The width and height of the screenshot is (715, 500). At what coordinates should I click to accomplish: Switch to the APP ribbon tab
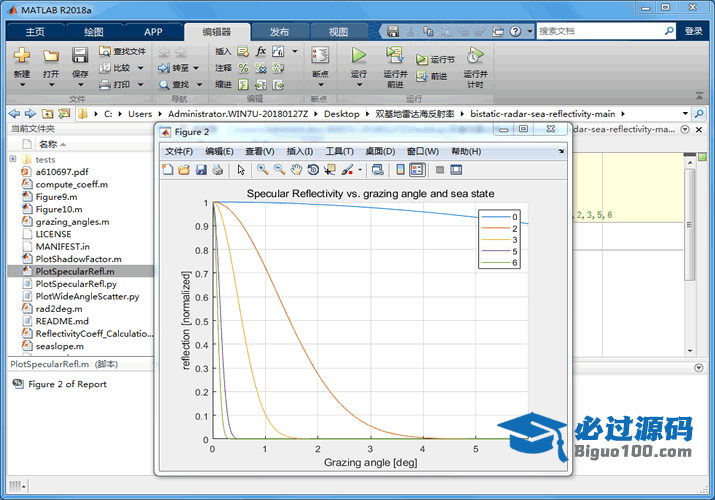click(x=153, y=32)
